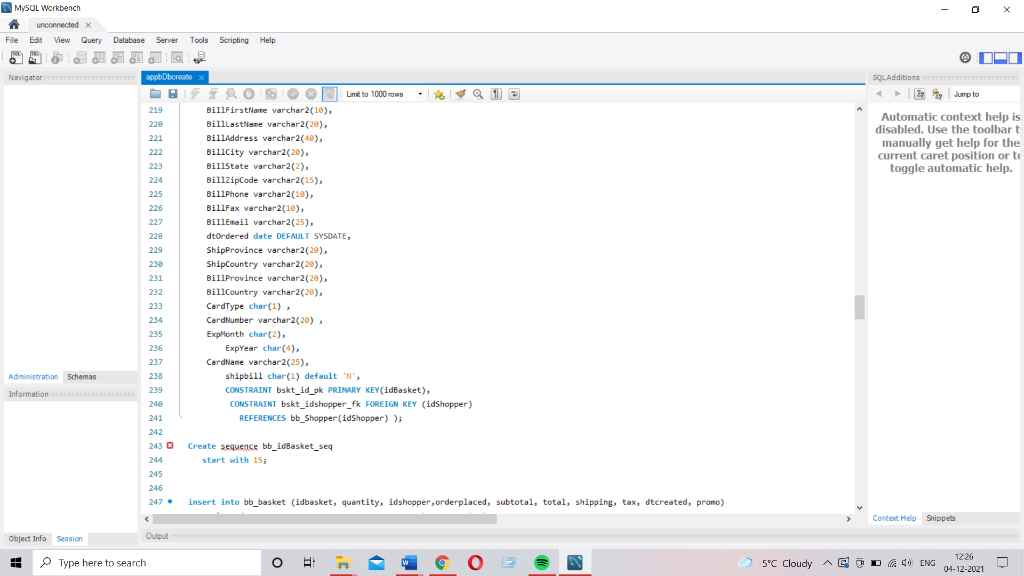Toggle autocommit mode button
1024x576 pixels.
coord(330,94)
